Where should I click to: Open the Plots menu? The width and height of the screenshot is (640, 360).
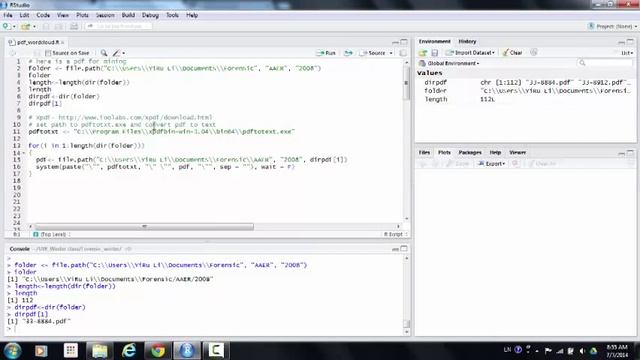click(x=82, y=15)
